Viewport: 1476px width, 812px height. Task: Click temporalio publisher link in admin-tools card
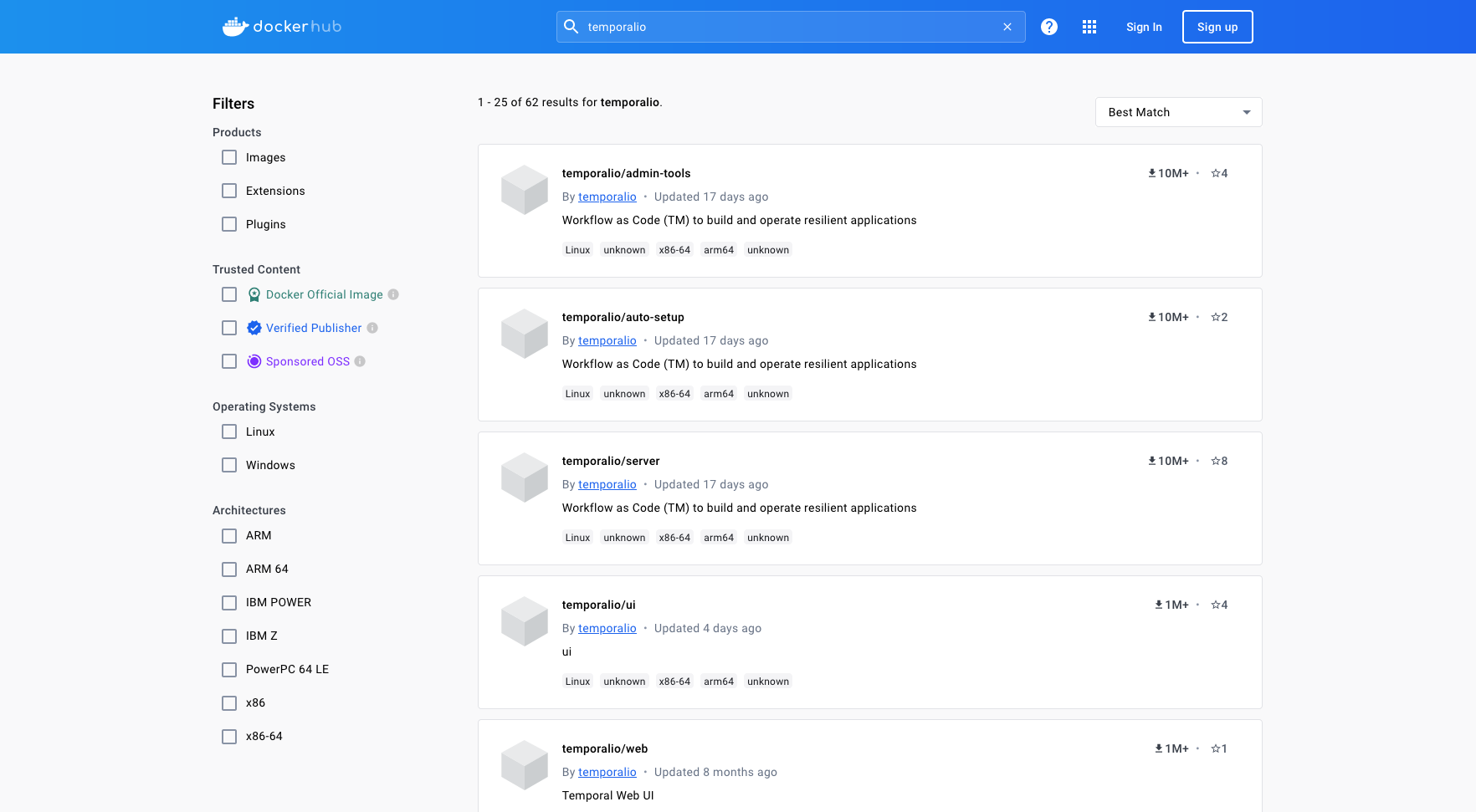[607, 197]
